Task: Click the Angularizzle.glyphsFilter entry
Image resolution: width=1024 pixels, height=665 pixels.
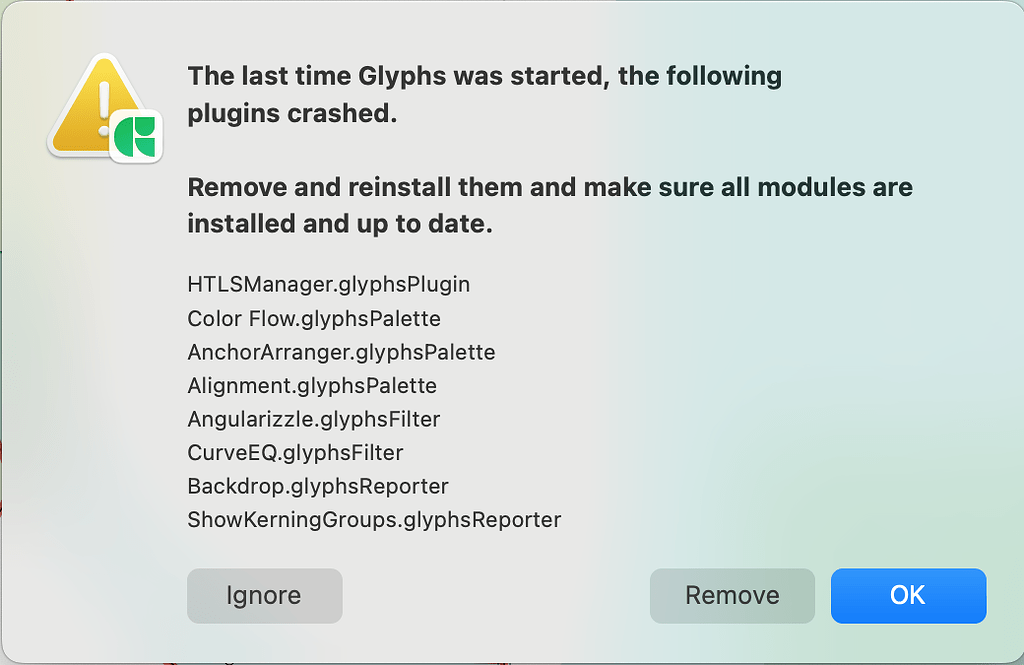Action: pos(313,419)
